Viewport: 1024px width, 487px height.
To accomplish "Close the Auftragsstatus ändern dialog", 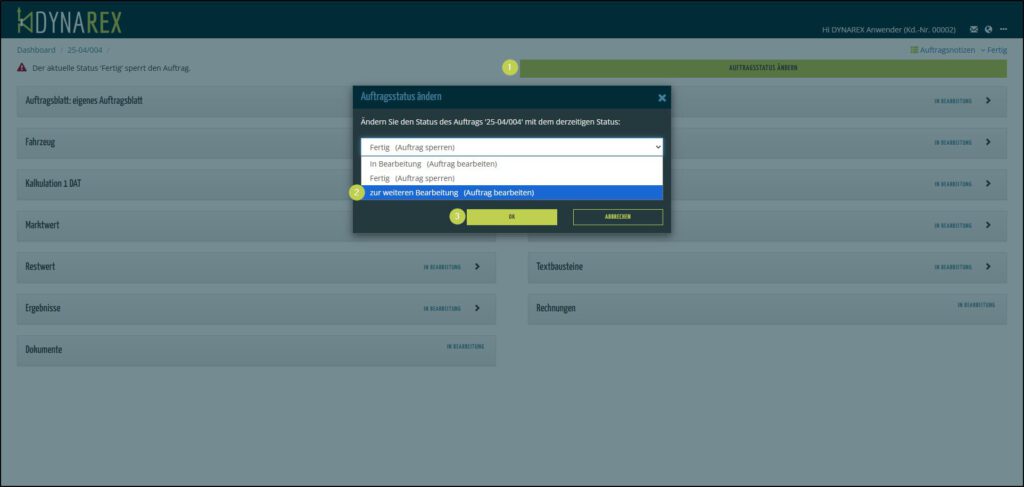I will pyautogui.click(x=661, y=98).
